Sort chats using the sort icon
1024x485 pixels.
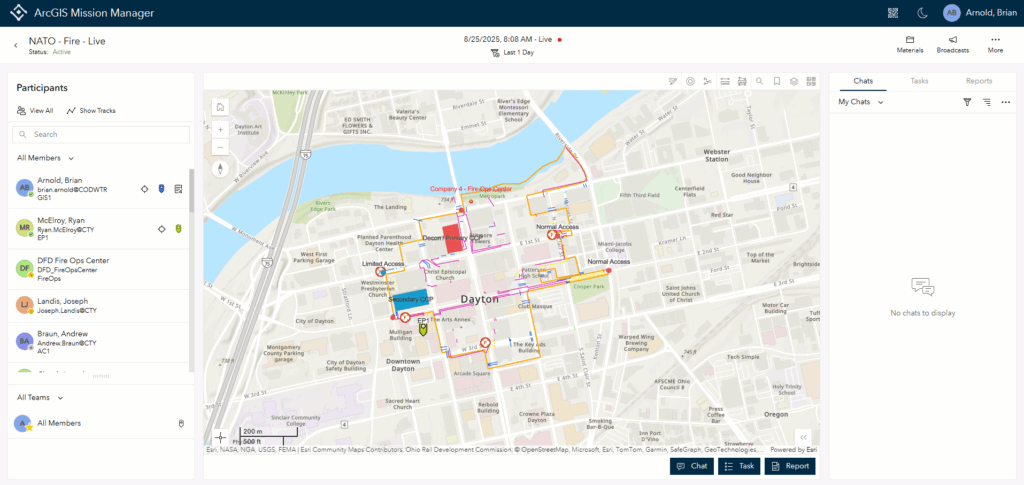[987, 102]
